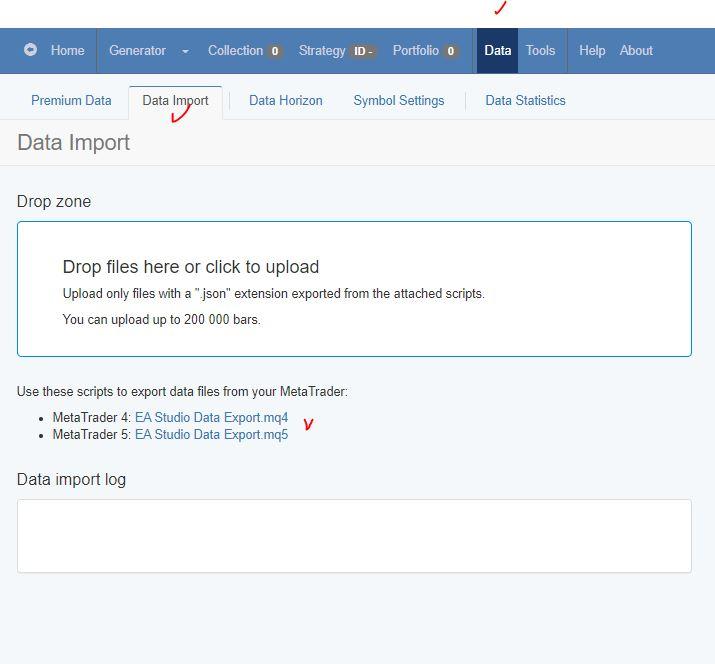
Task: Select the Data Import tab
Action: pos(175,101)
